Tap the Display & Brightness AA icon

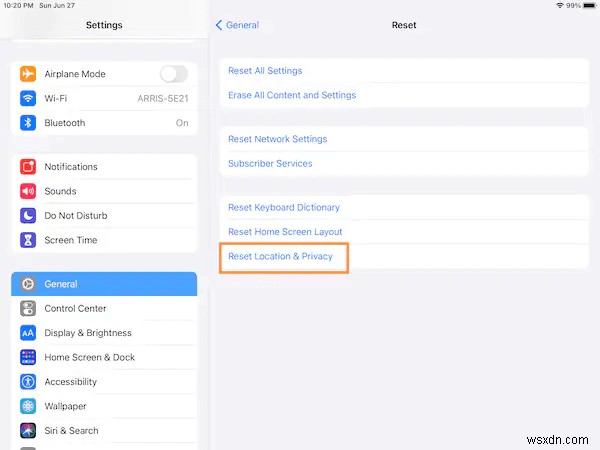click(28, 333)
